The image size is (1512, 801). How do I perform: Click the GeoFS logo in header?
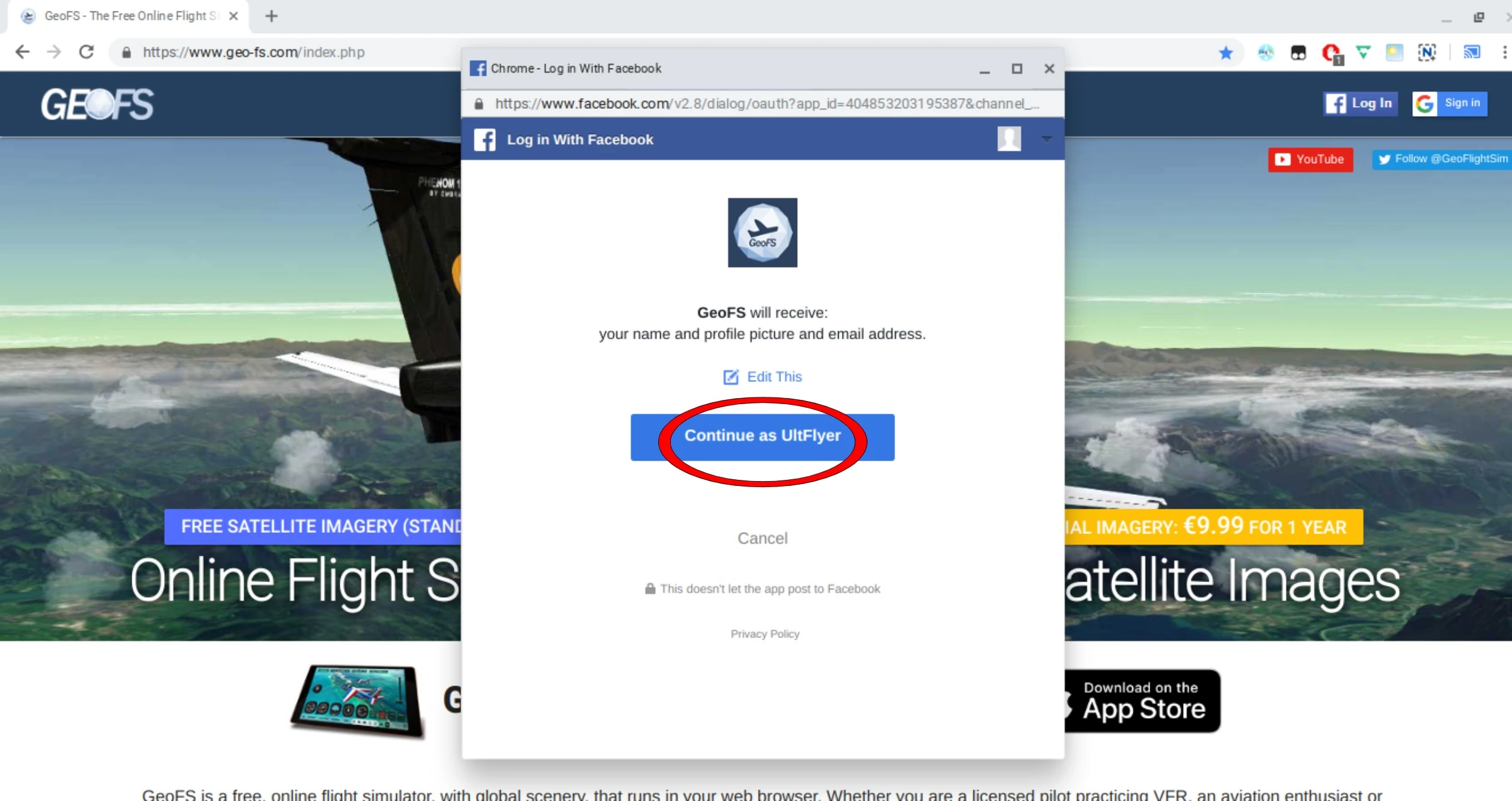pos(97,105)
